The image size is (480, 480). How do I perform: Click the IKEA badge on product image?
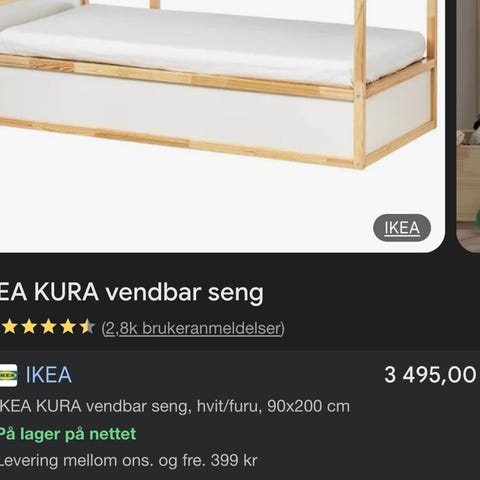(402, 228)
